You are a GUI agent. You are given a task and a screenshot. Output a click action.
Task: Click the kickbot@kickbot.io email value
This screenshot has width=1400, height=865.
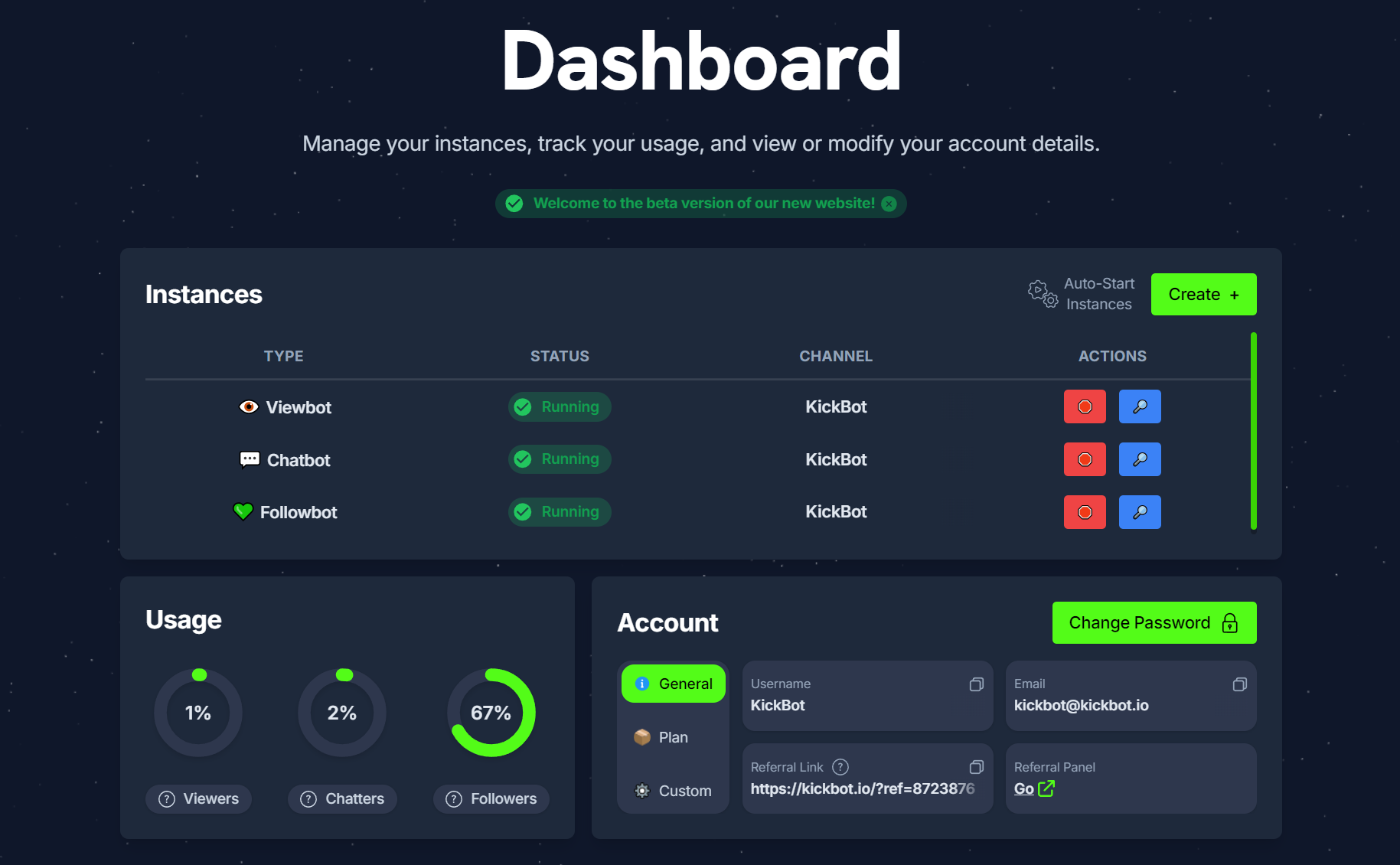pyautogui.click(x=1082, y=705)
